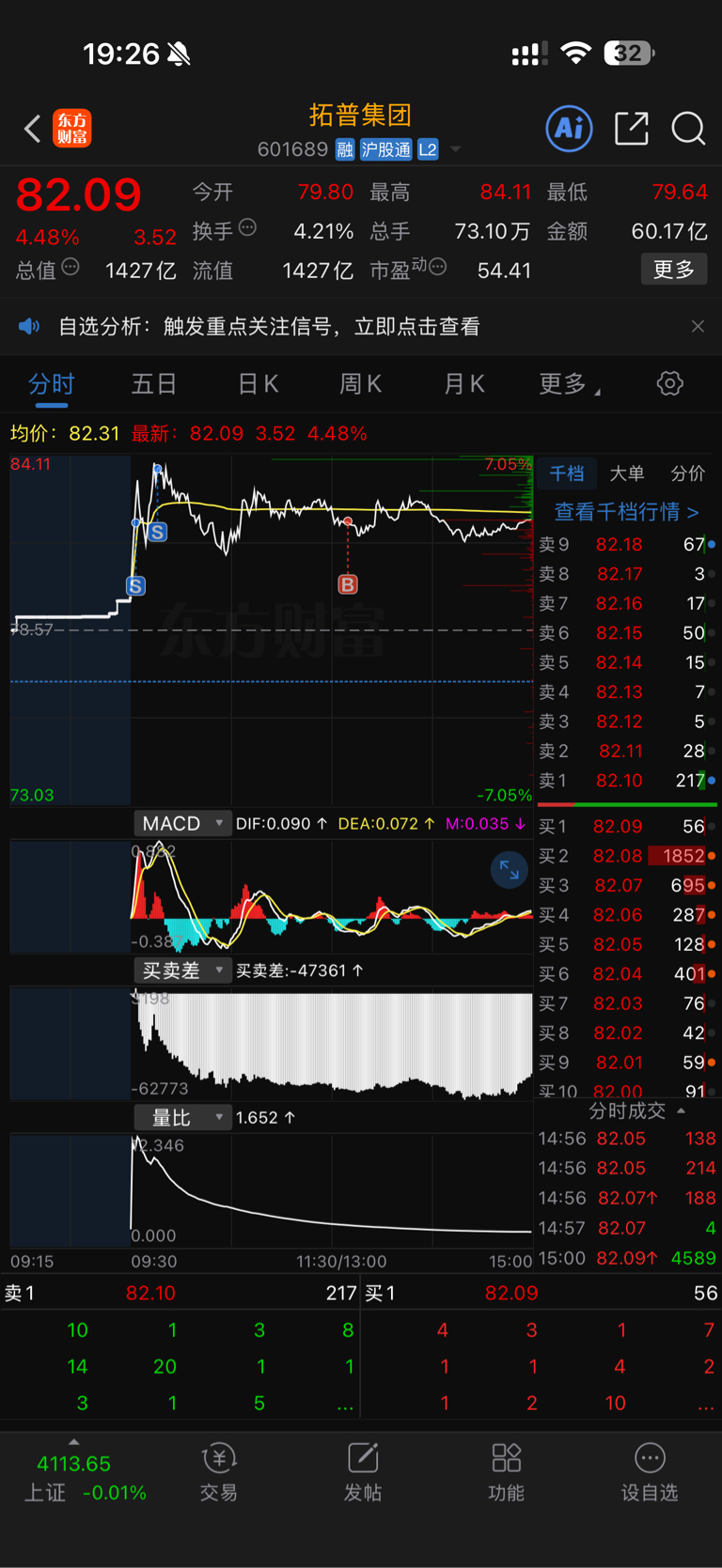
Task: Collapse the 分时成交 section arrow
Action: (x=682, y=1111)
